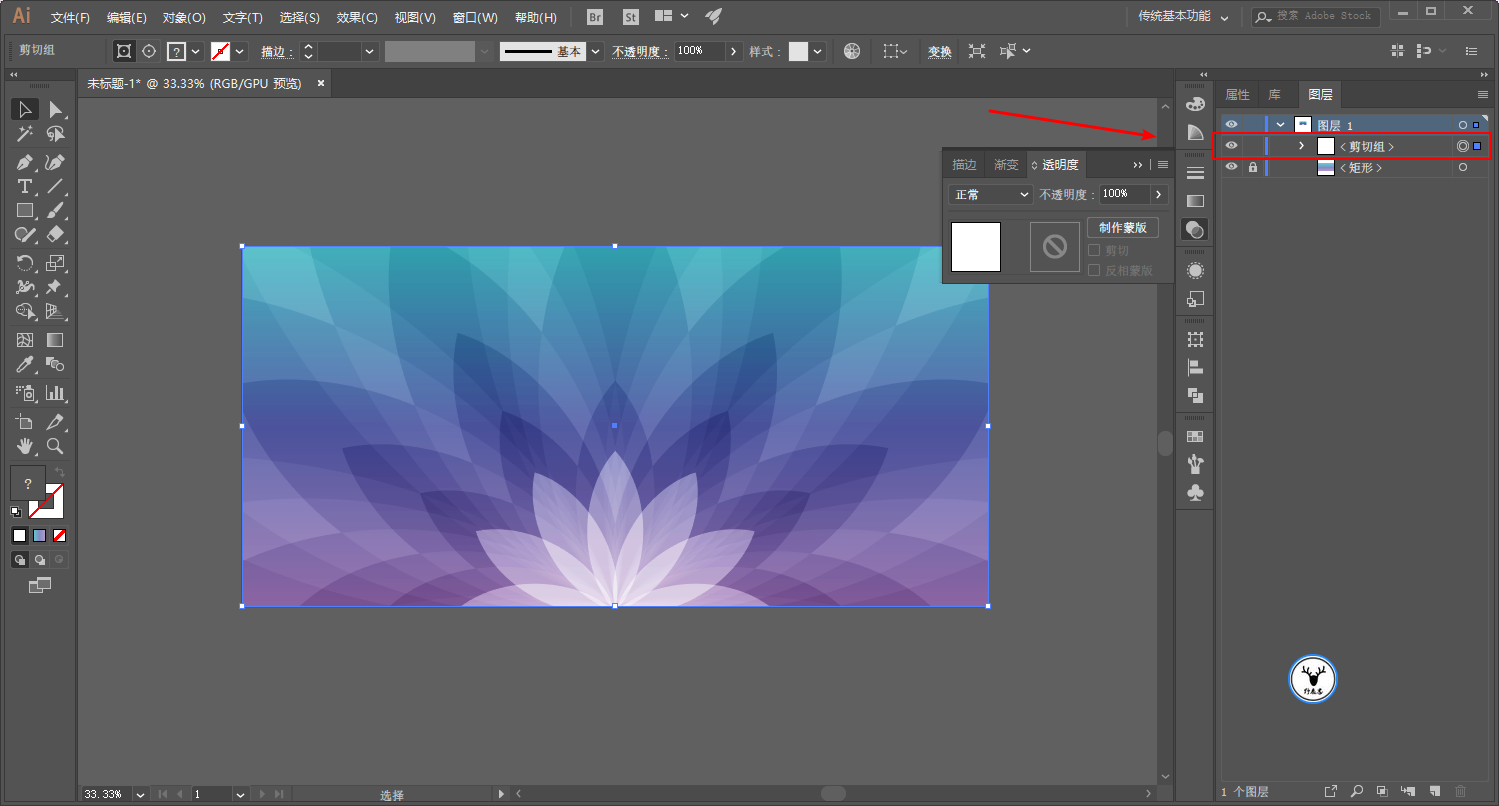Switch to the 渐变 tab
The width and height of the screenshot is (1499, 806).
[1006, 164]
